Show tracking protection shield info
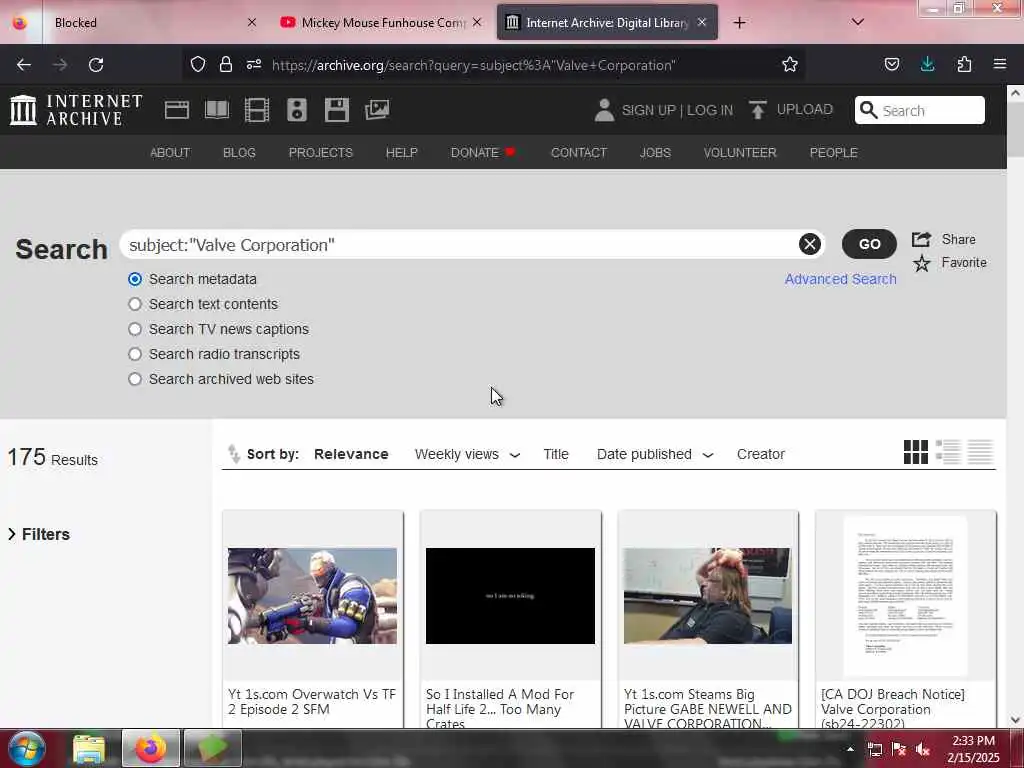 [x=198, y=64]
